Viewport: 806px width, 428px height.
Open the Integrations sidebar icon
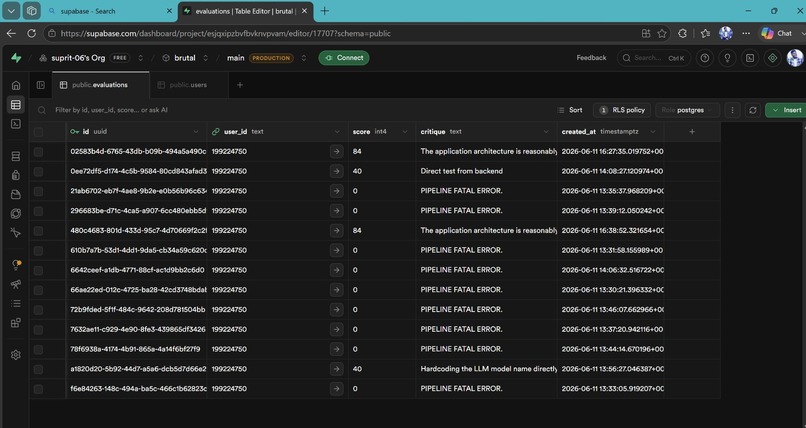16,323
